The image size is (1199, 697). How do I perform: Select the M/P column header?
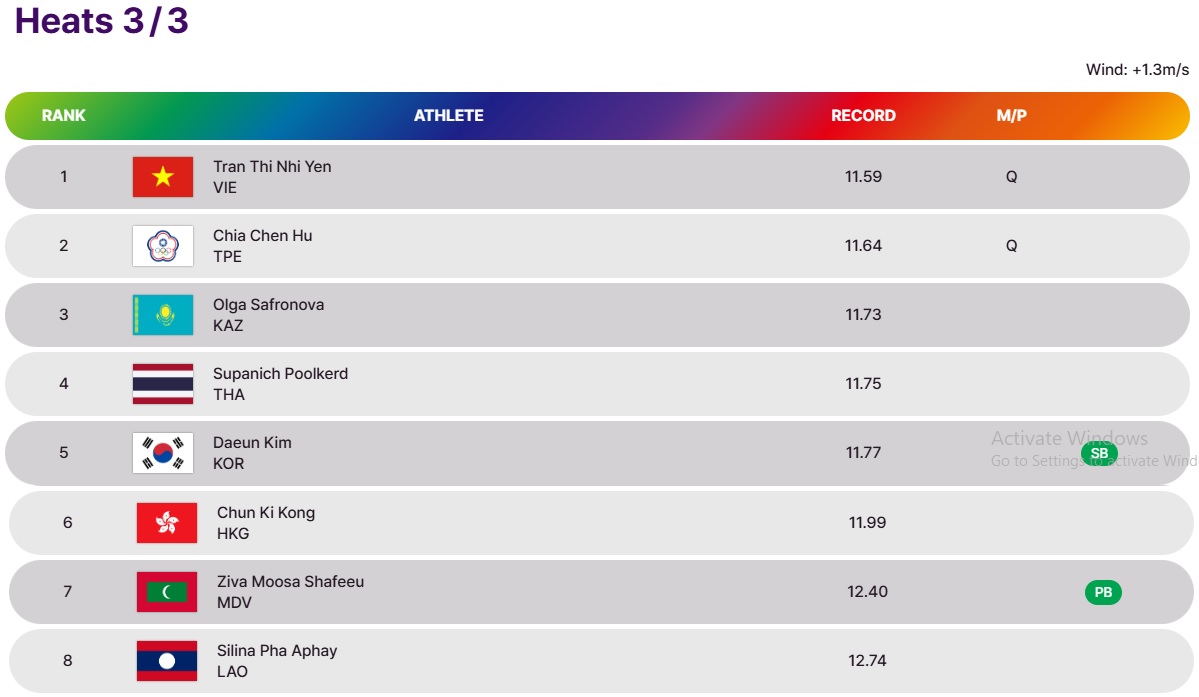(1011, 115)
